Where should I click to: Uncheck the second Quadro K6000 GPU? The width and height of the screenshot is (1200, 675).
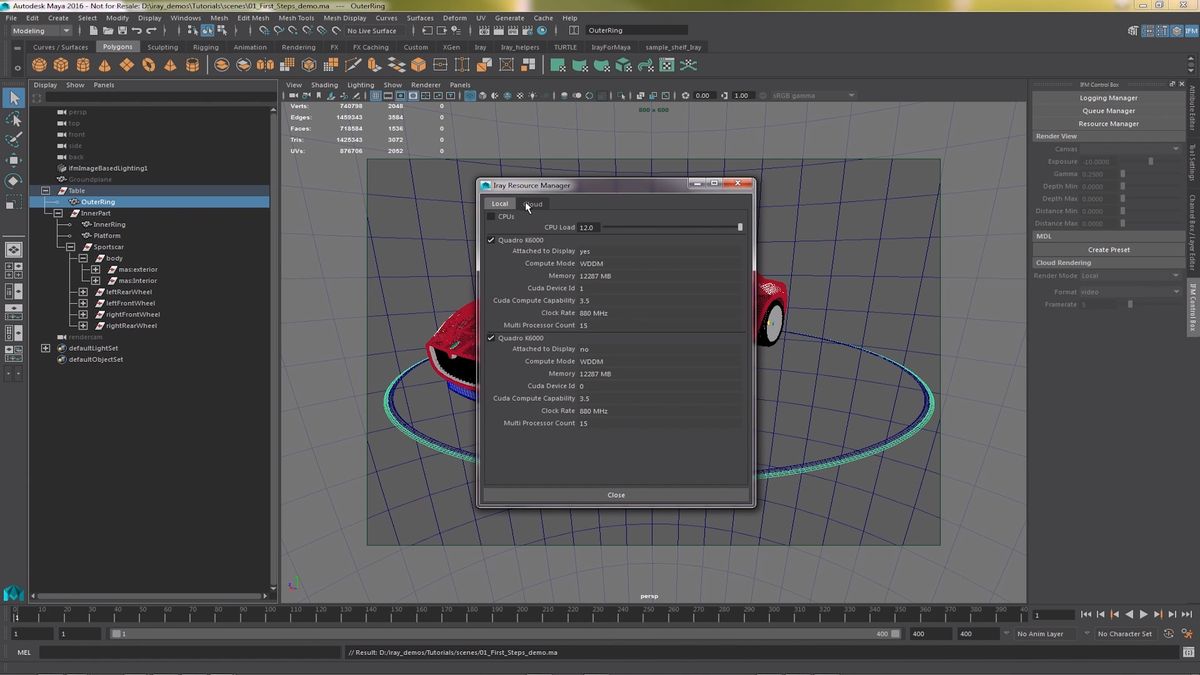click(x=491, y=338)
